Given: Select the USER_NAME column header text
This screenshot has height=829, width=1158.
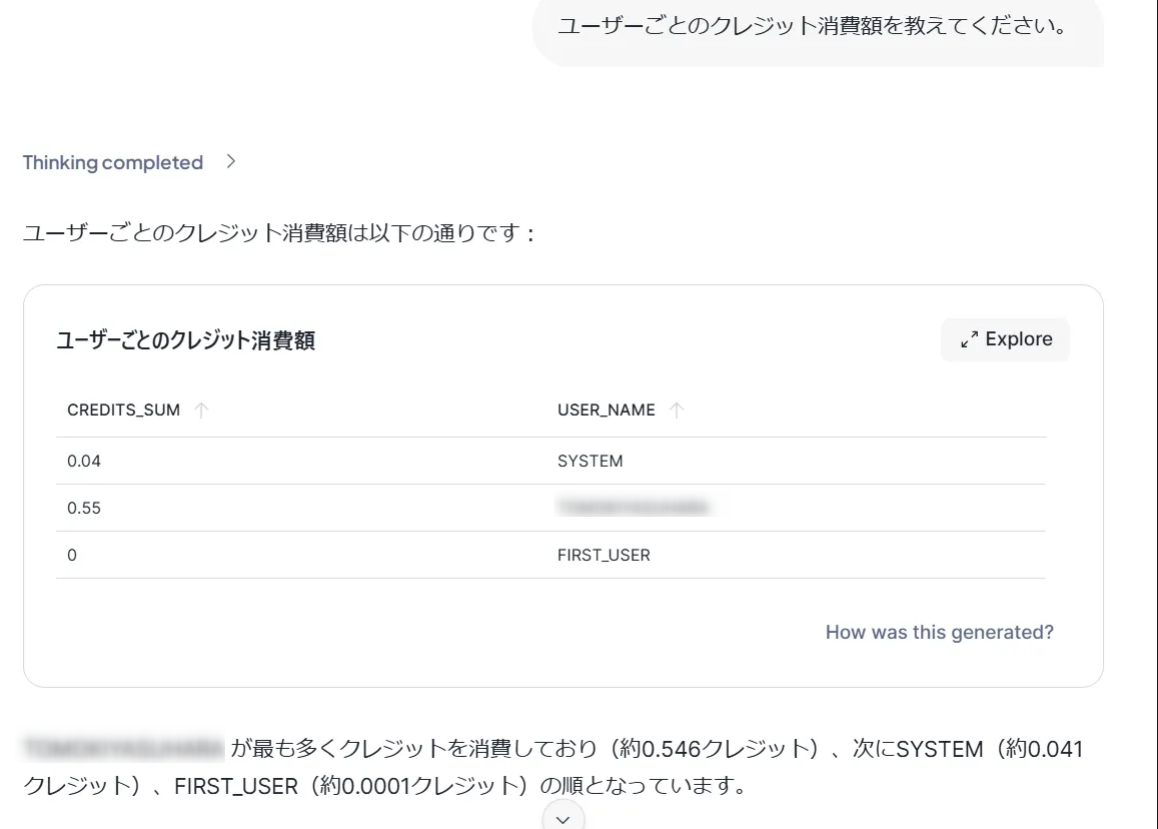Looking at the screenshot, I should [x=606, y=410].
